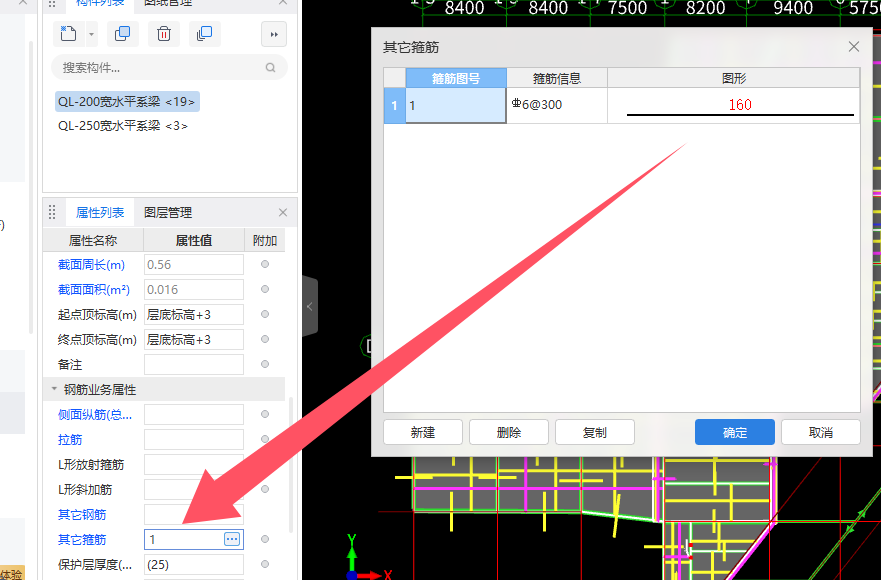Click 附加 column header

pyautogui.click(x=265, y=241)
